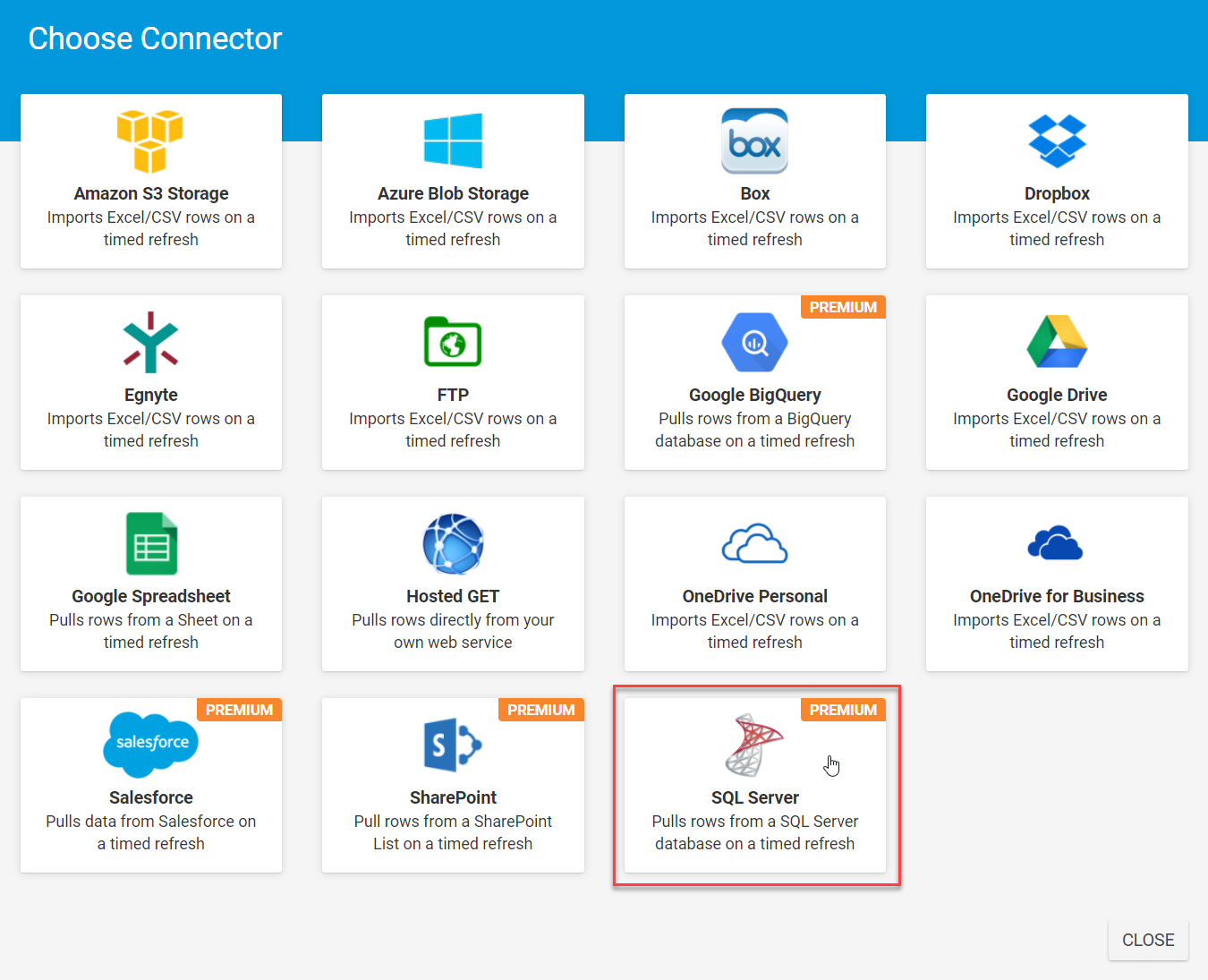Viewport: 1208px width, 980px height.
Task: Choose the Egnyte title text
Action: [151, 395]
